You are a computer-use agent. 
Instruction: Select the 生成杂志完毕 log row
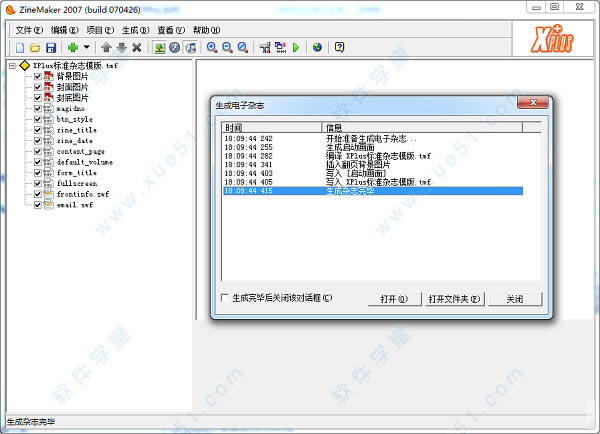tap(373, 191)
